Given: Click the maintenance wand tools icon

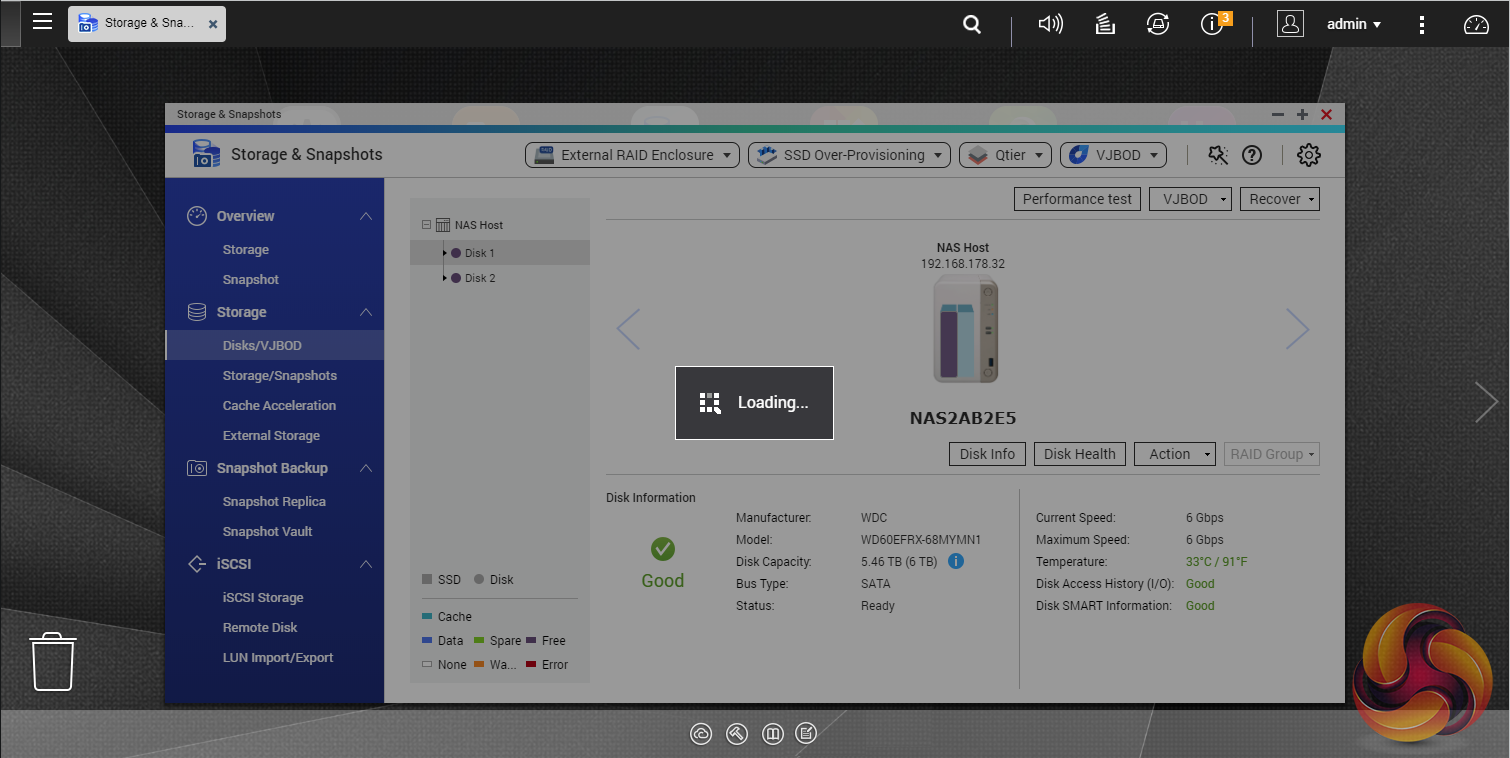Looking at the screenshot, I should (1217, 155).
